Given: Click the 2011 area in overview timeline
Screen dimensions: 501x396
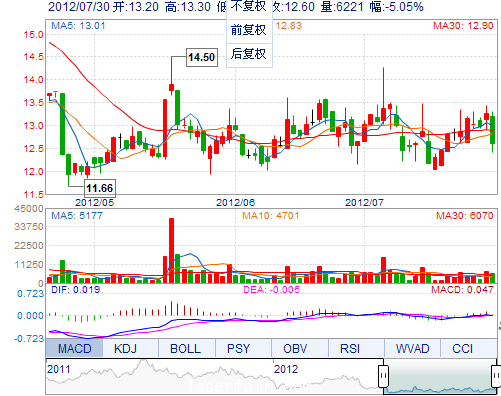Looking at the screenshot, I should tap(59, 369).
